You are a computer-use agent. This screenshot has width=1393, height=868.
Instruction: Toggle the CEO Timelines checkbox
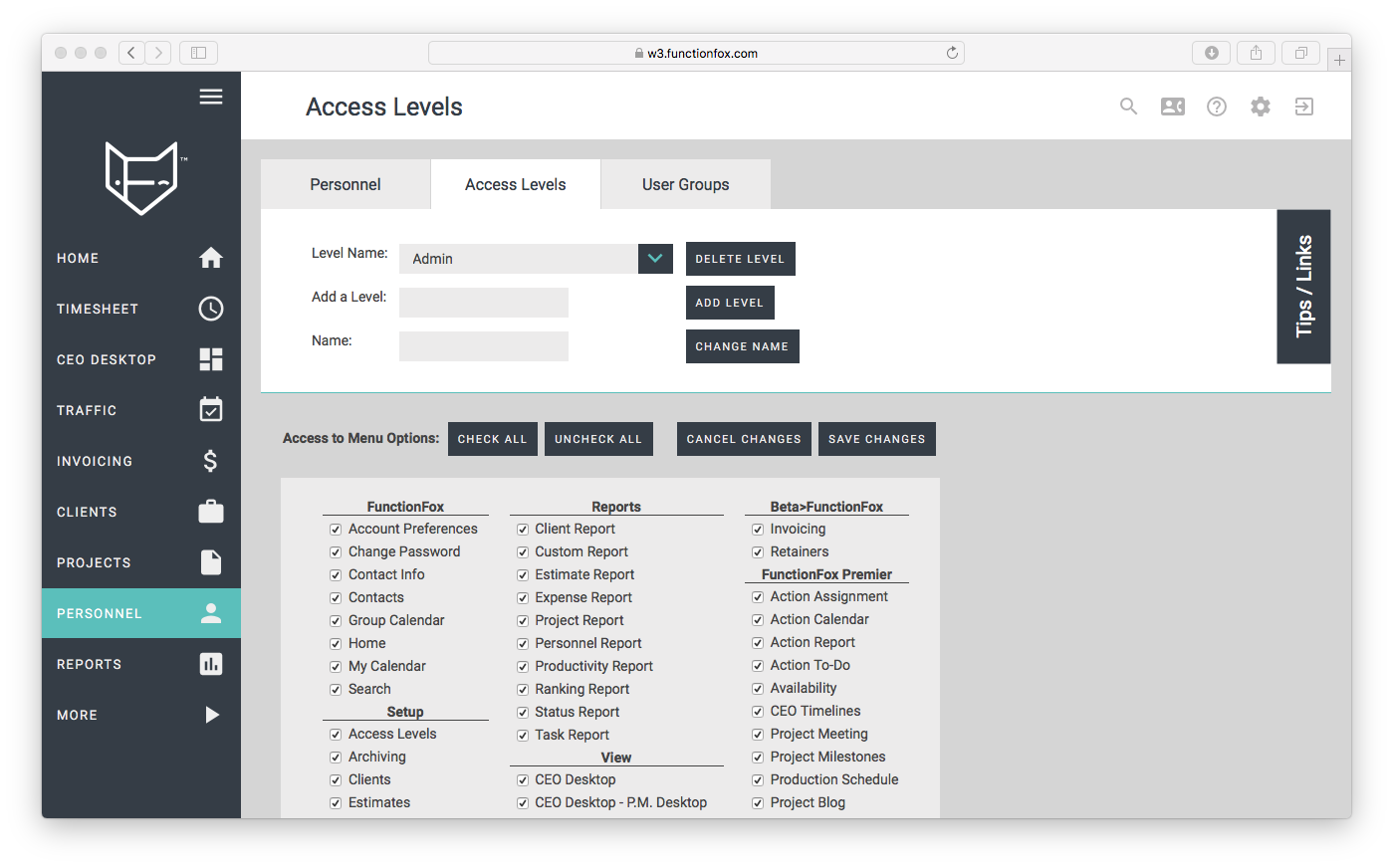pyautogui.click(x=758, y=712)
